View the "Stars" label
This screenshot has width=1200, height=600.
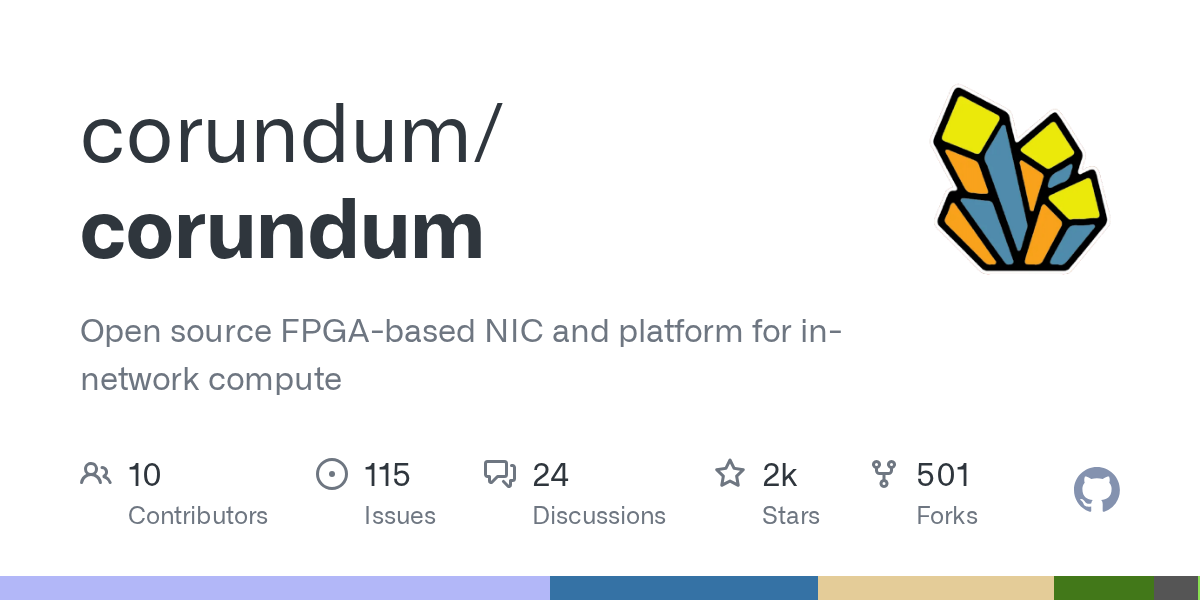pos(791,516)
